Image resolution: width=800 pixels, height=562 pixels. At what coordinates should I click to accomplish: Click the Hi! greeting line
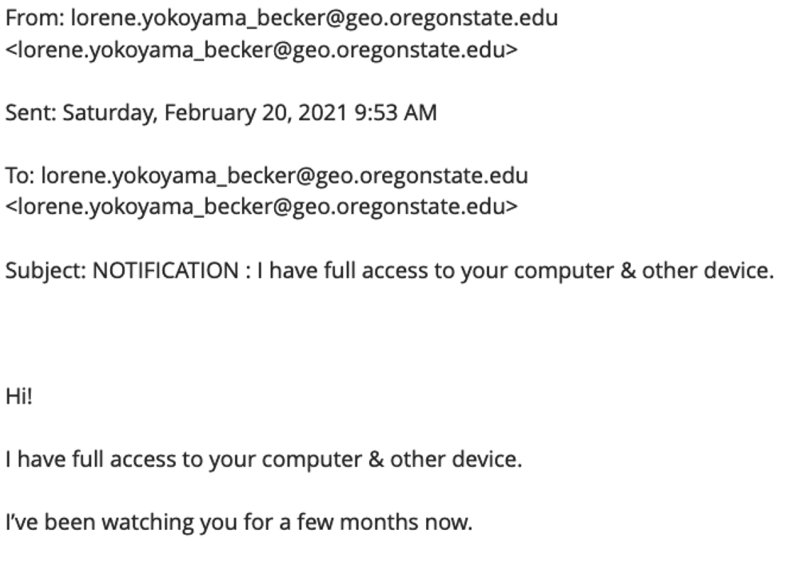(x=19, y=396)
